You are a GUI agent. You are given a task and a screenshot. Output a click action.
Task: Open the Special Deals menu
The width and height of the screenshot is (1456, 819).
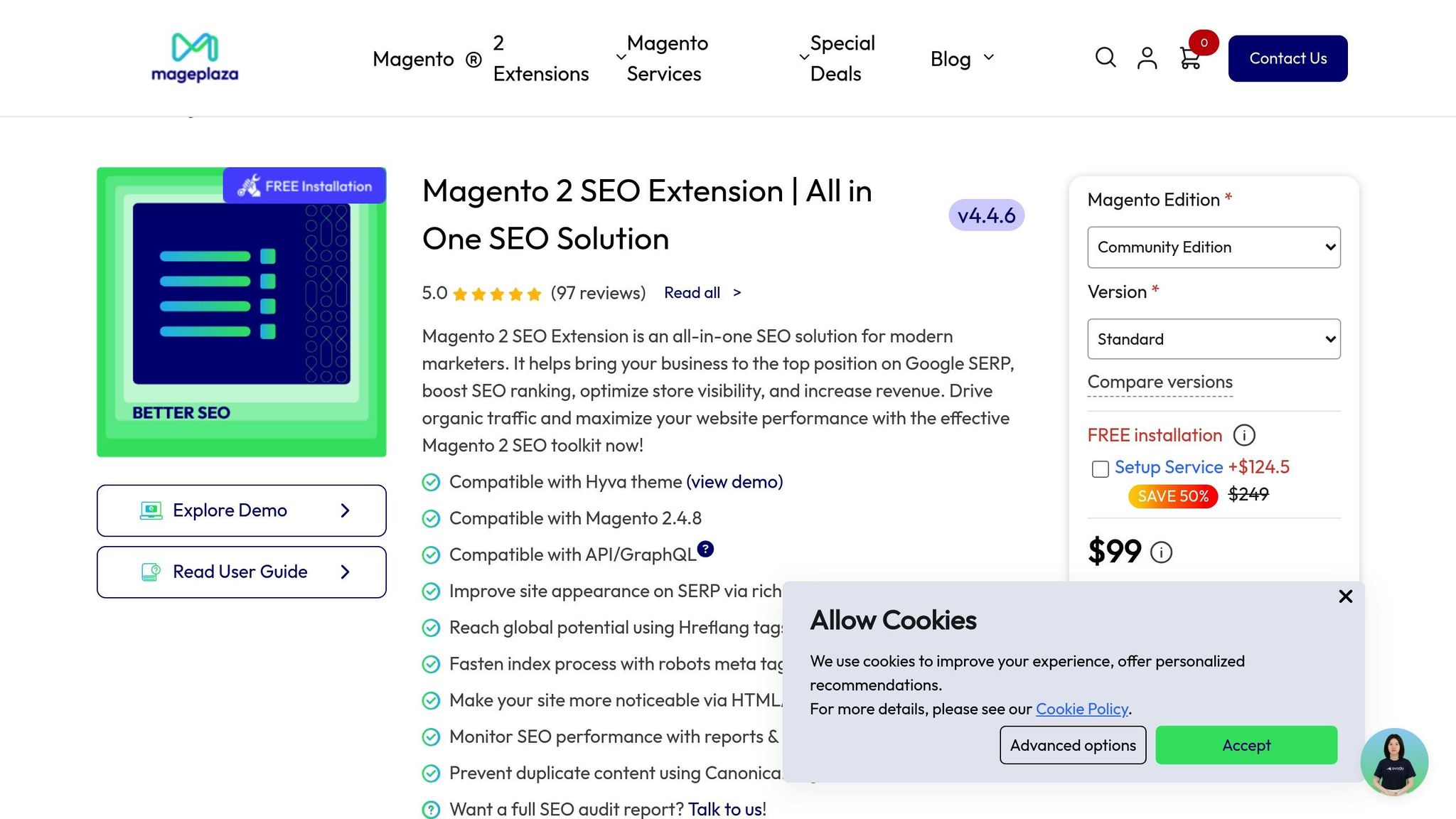coord(842,58)
